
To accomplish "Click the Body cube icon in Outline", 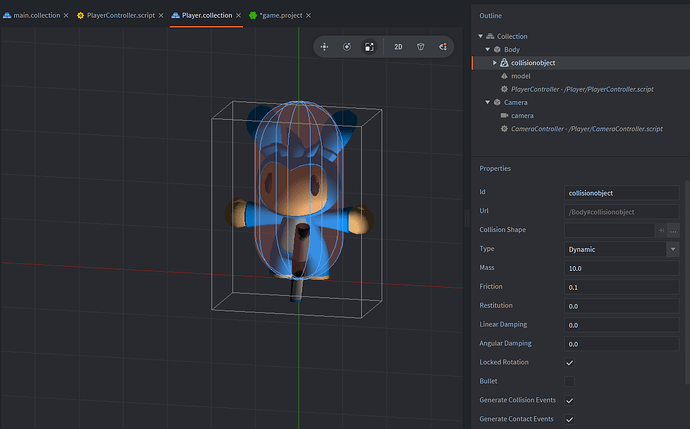I will click(x=497, y=49).
